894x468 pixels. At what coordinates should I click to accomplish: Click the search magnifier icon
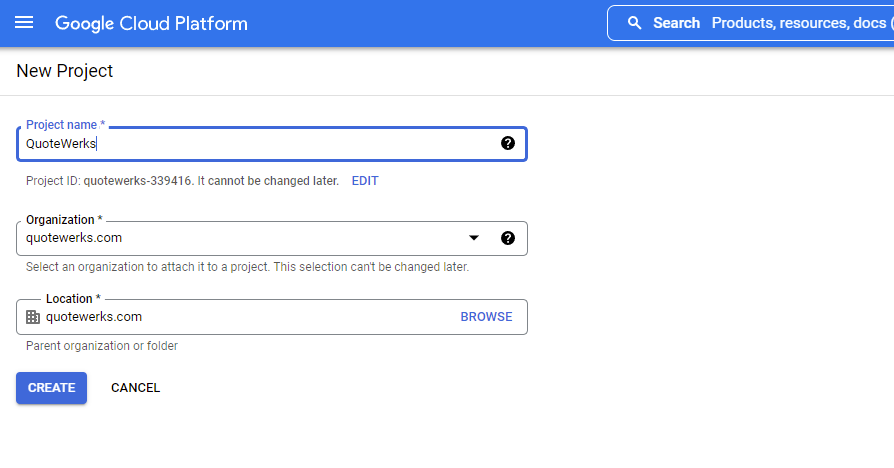click(634, 23)
